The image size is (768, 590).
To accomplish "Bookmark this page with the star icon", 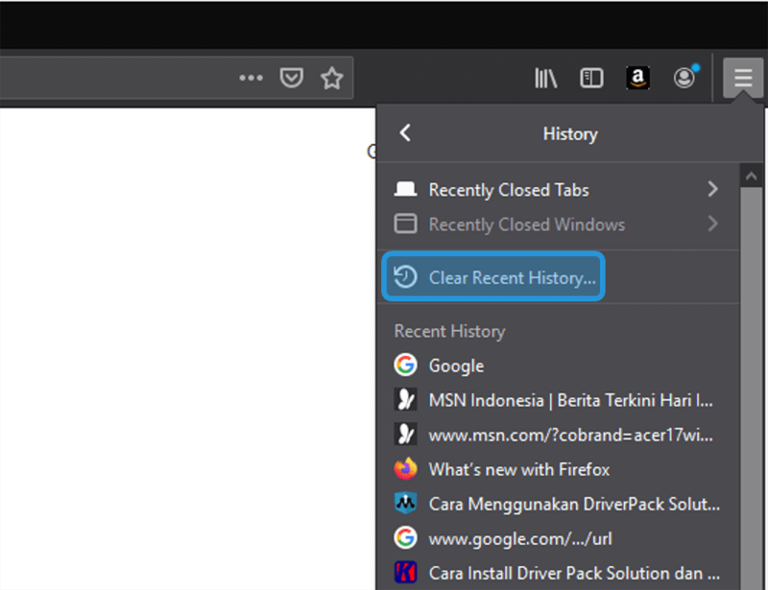I will pos(332,78).
